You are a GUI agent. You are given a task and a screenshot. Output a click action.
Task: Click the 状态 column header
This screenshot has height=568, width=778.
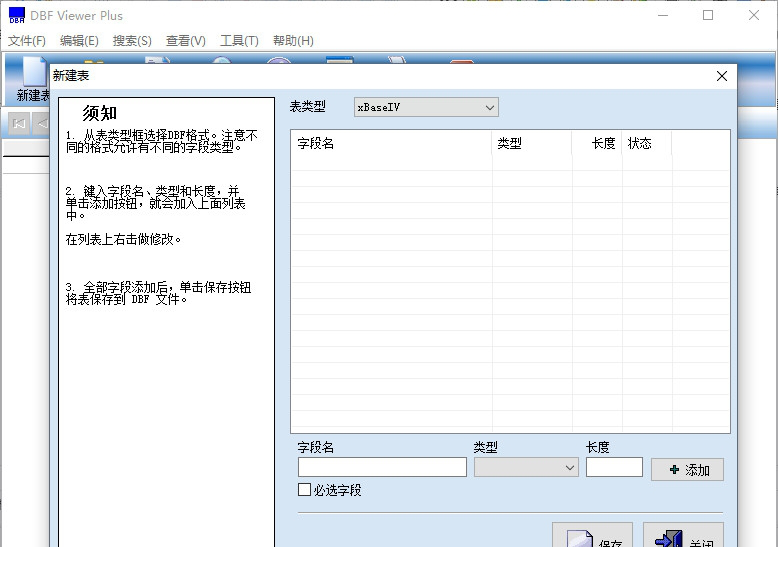(647, 143)
